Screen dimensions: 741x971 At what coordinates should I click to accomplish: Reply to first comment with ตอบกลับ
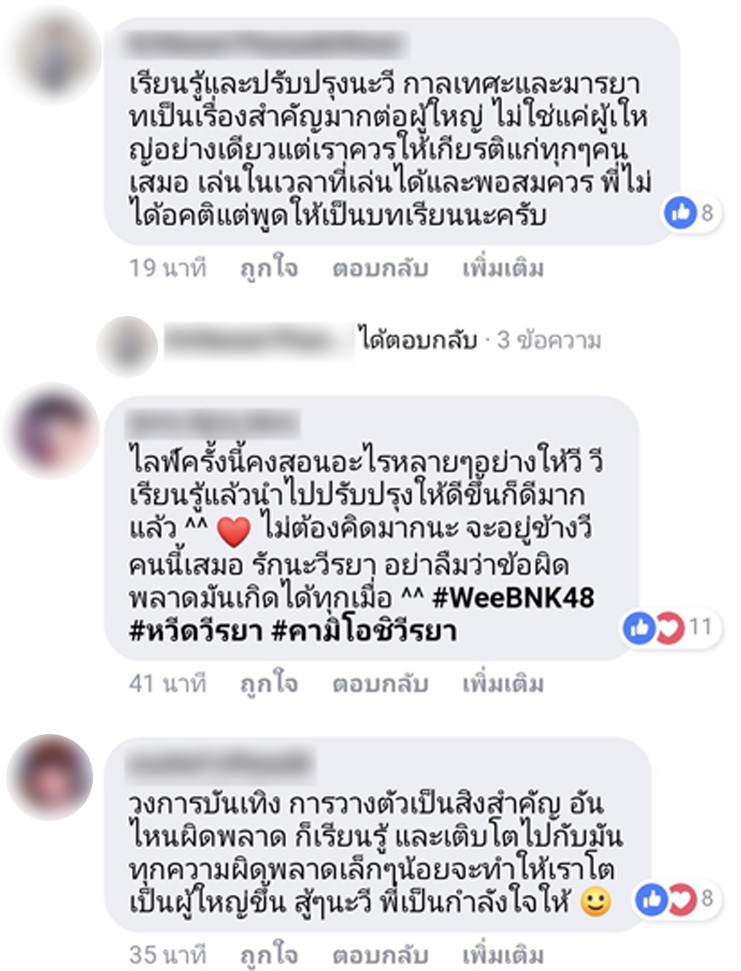coord(380,269)
